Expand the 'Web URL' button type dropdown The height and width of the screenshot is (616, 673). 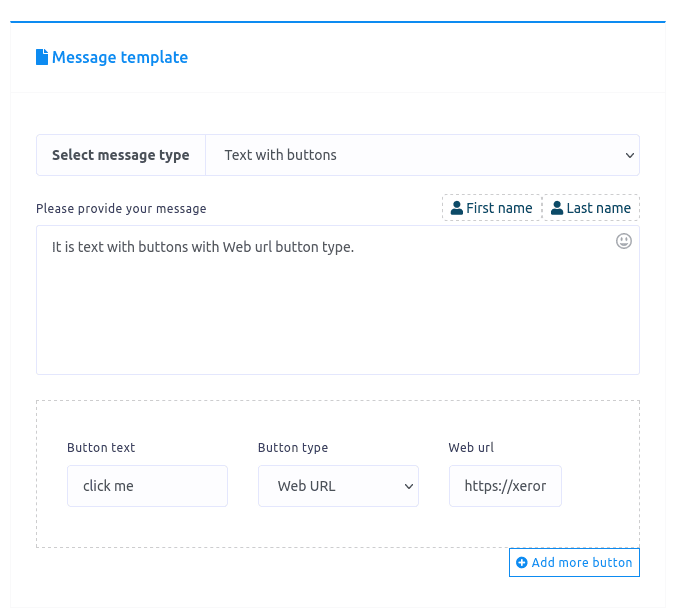pyautogui.click(x=338, y=486)
